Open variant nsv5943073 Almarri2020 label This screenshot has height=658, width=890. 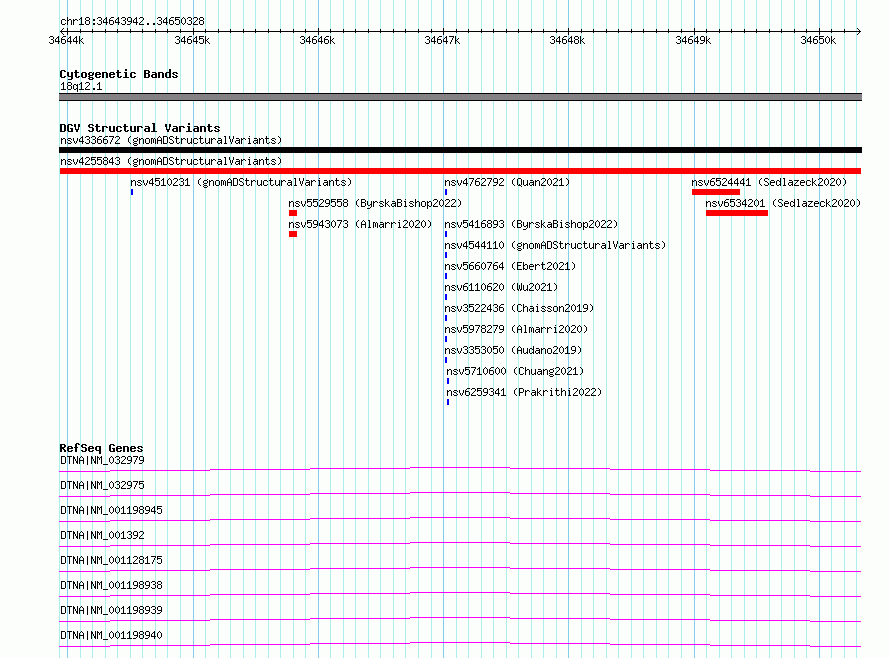click(360, 224)
